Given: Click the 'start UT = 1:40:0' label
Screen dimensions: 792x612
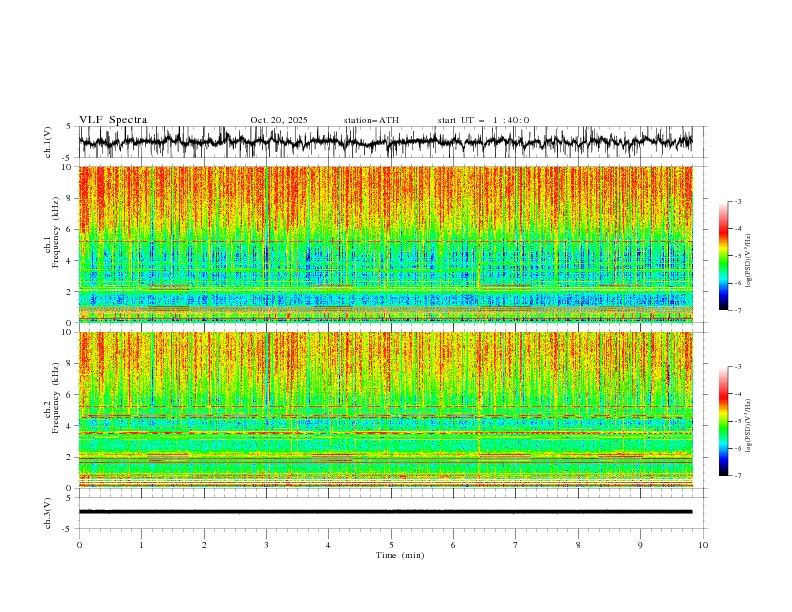Looking at the screenshot, I should 483,120.
